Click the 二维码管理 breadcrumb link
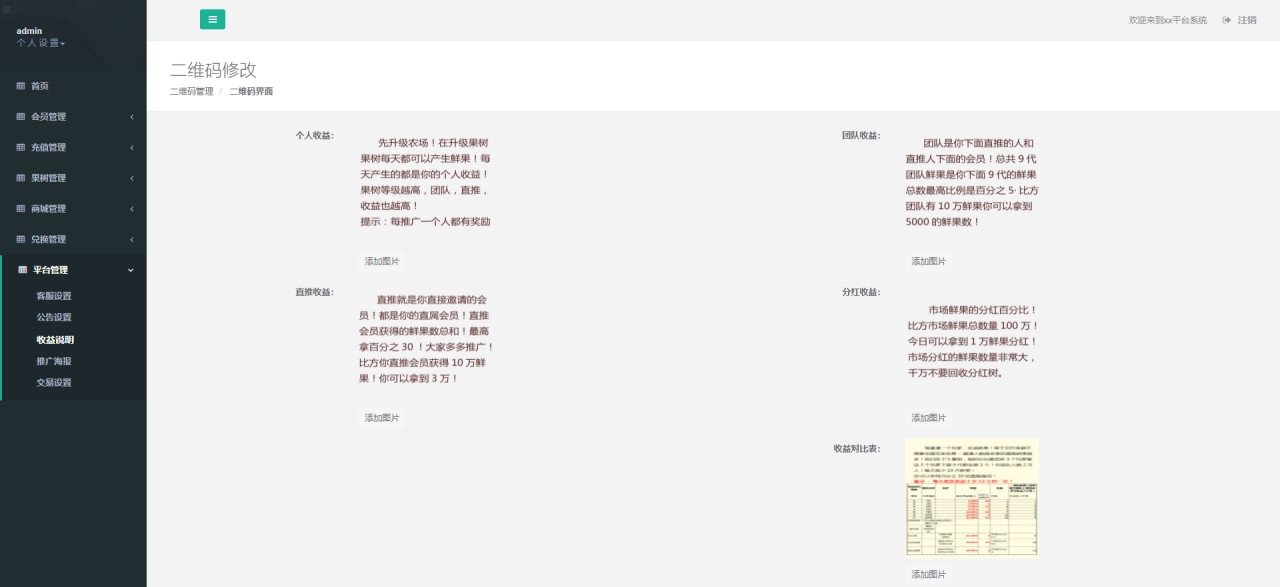 tap(192, 91)
